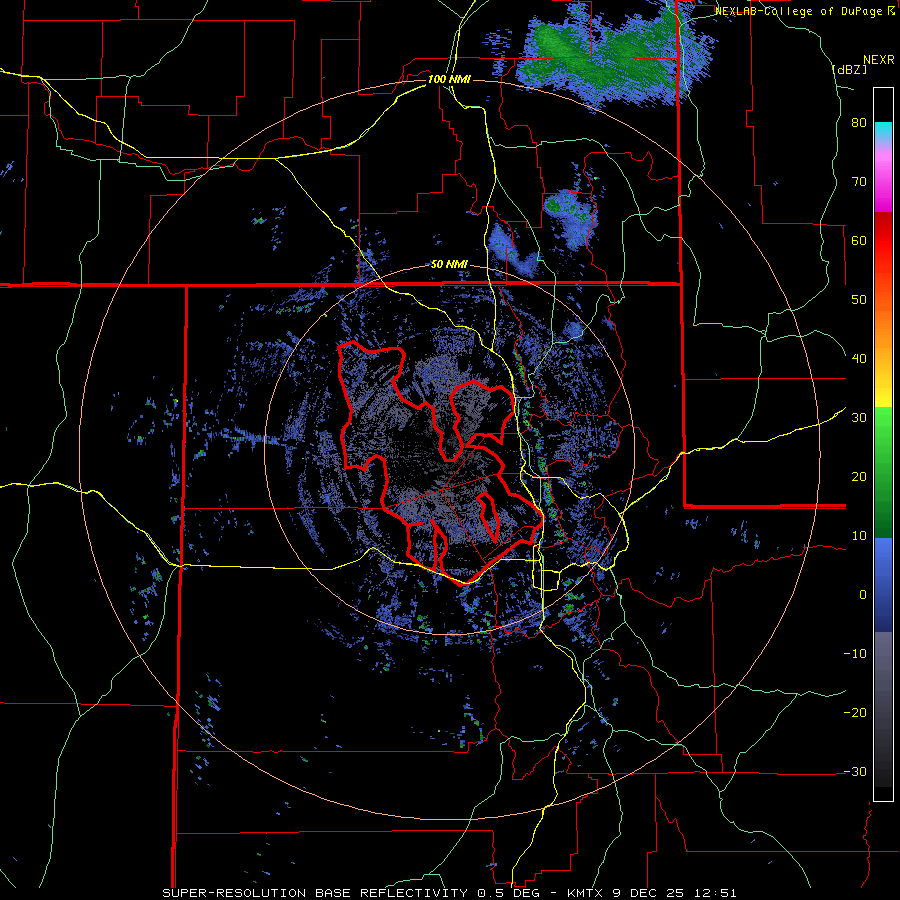Click the "100 NMI" range ring label

coord(449,79)
